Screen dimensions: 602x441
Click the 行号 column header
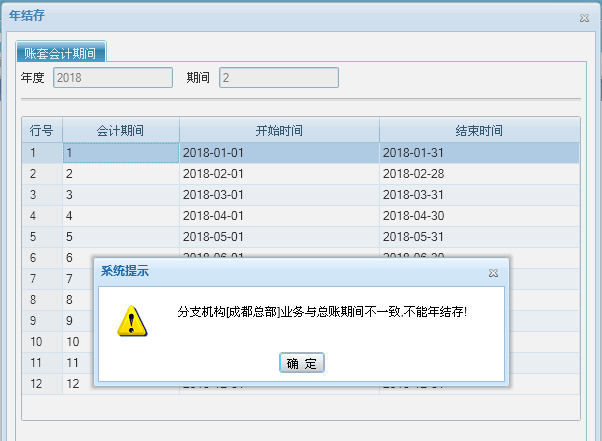tap(42, 130)
